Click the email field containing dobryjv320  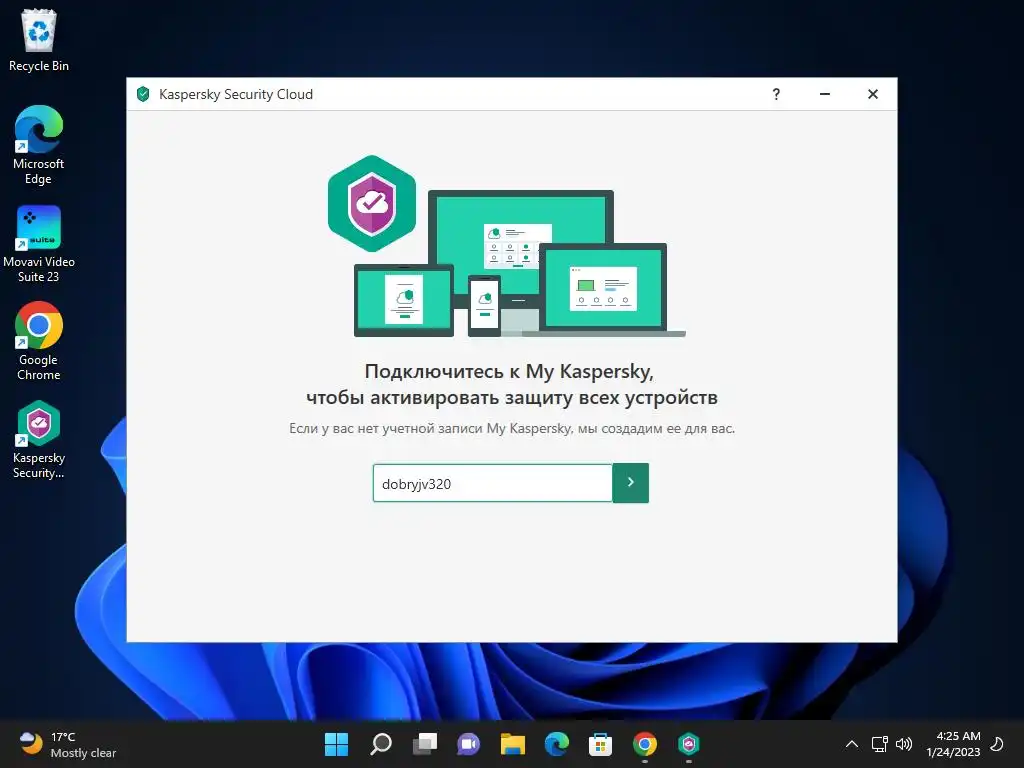492,483
